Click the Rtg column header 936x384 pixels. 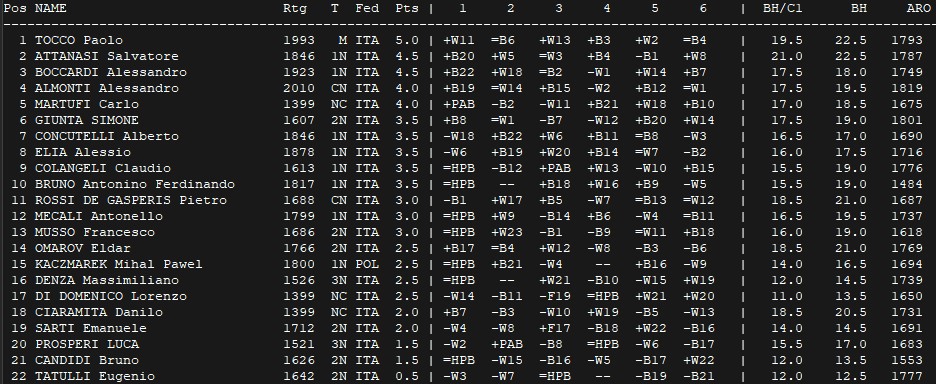295,8
